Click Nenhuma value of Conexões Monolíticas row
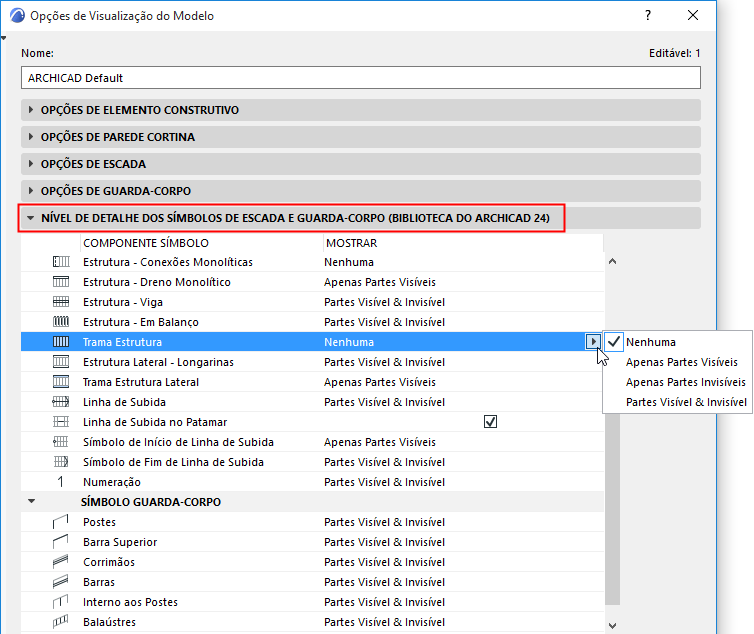Image resolution: width=754 pixels, height=634 pixels. (349, 262)
